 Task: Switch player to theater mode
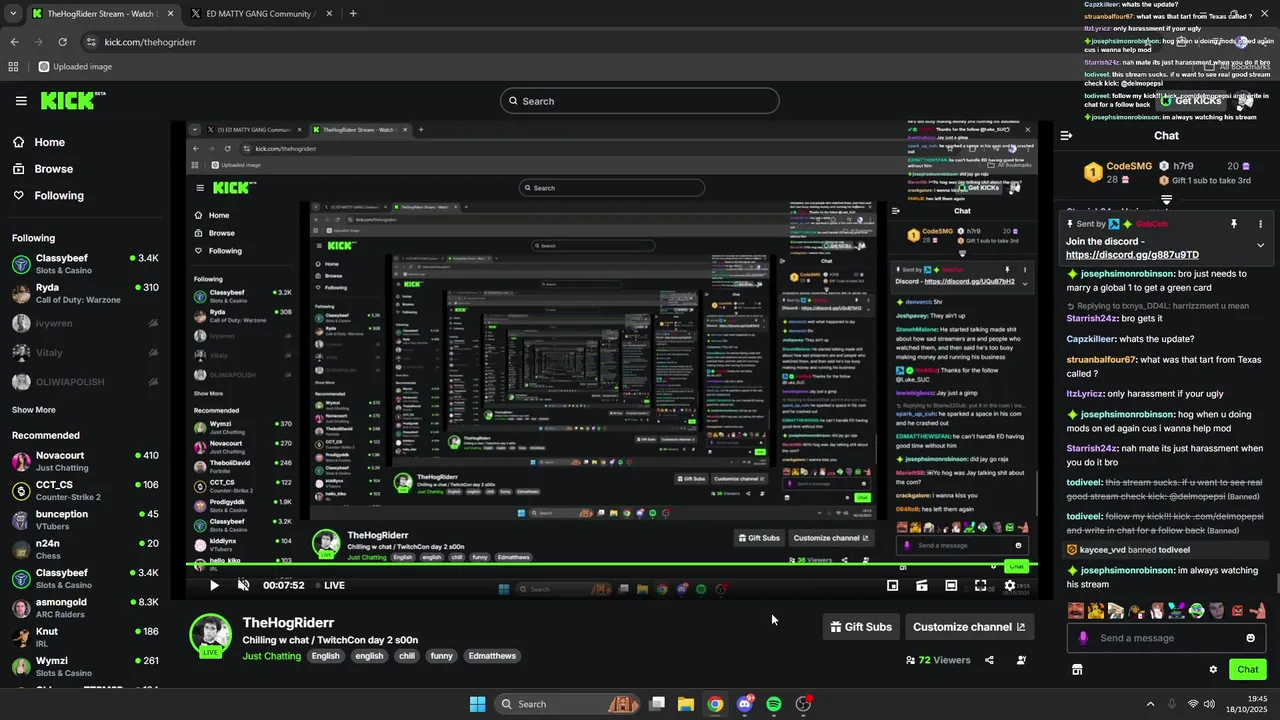pyautogui.click(x=951, y=585)
